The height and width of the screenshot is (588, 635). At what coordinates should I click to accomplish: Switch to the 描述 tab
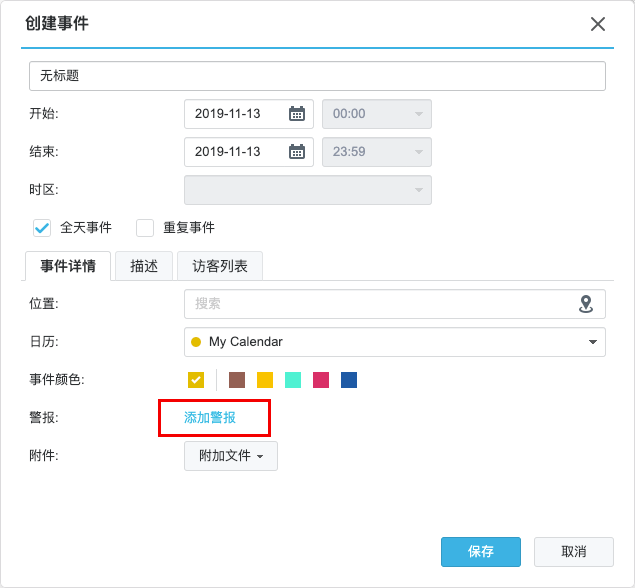click(144, 266)
